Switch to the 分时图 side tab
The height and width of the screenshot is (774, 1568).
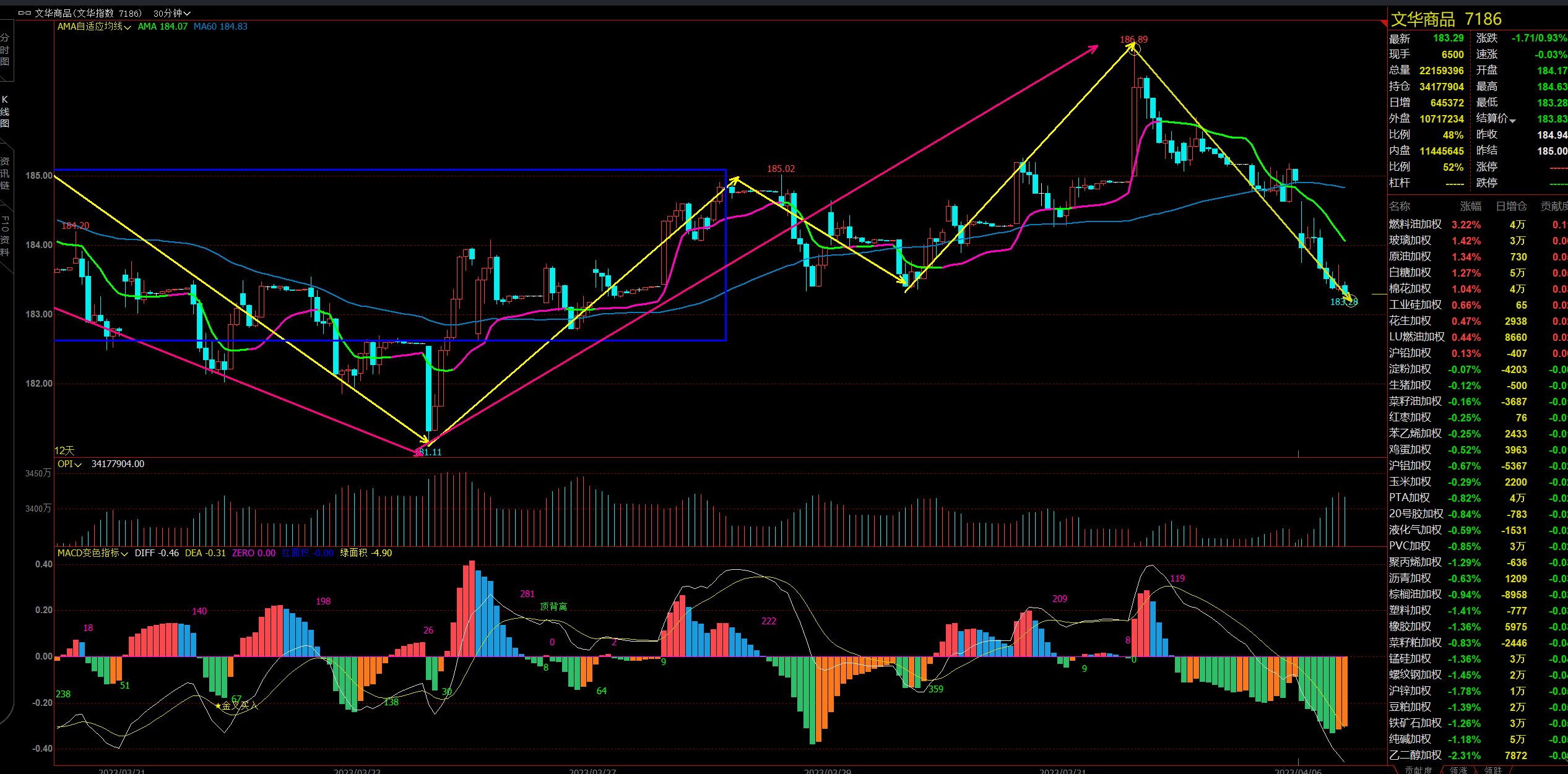5,49
